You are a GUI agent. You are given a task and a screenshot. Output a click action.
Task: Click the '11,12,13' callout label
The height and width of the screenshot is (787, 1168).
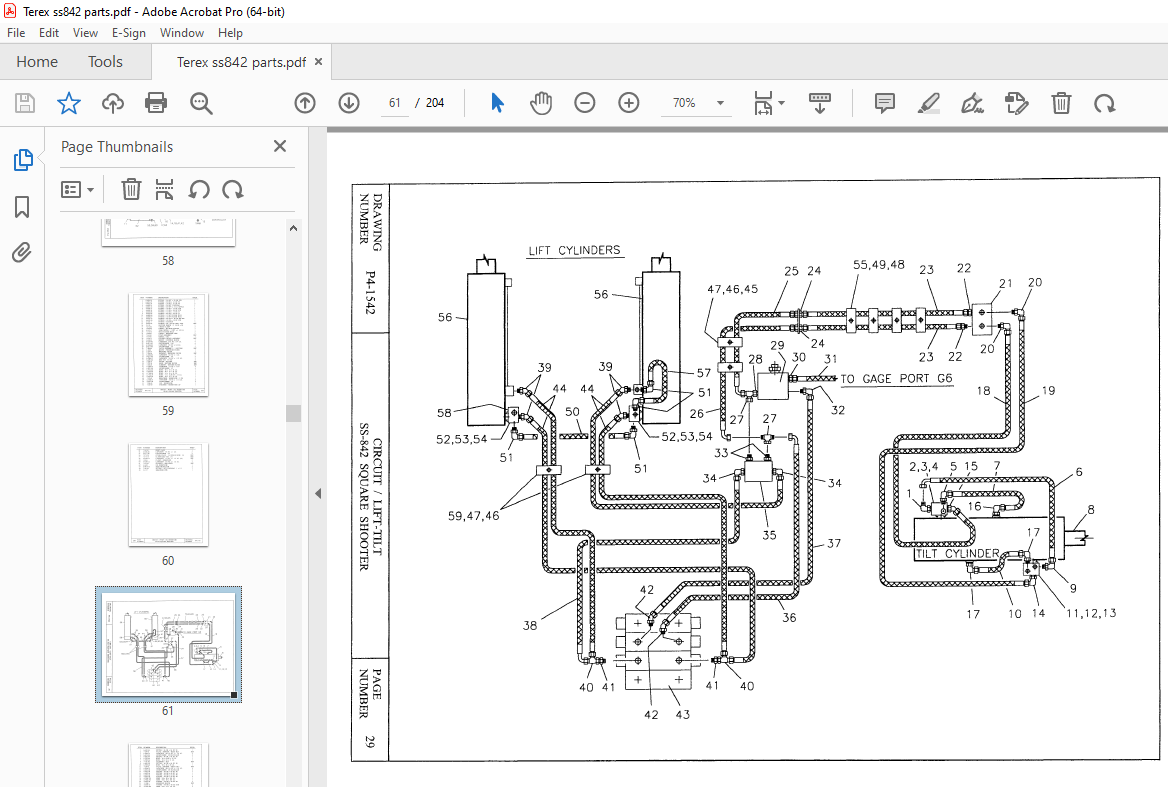[x=1091, y=614]
